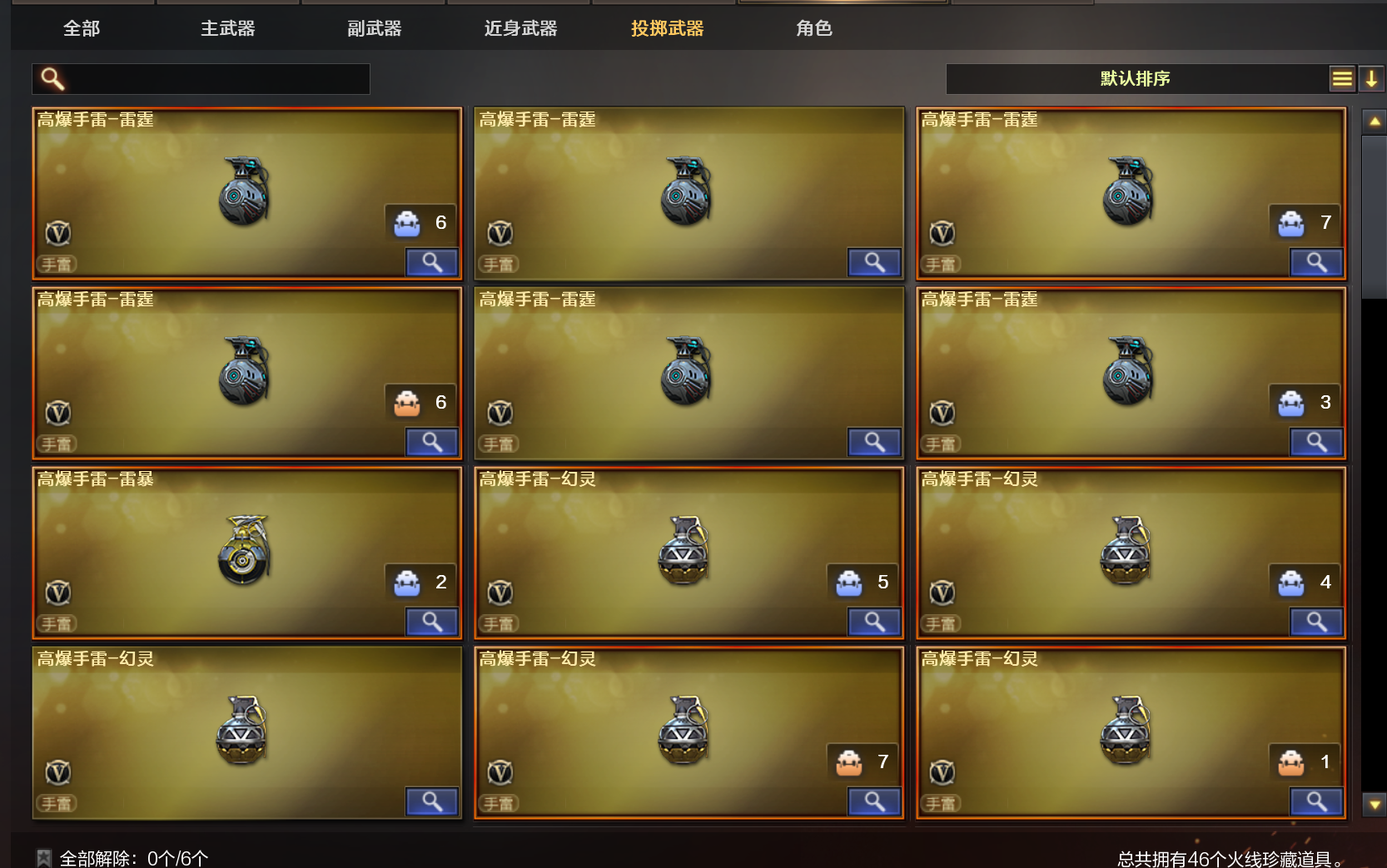Toggle the 全部解除 bookmark checkbox
Image resolution: width=1387 pixels, height=868 pixels.
click(x=43, y=858)
